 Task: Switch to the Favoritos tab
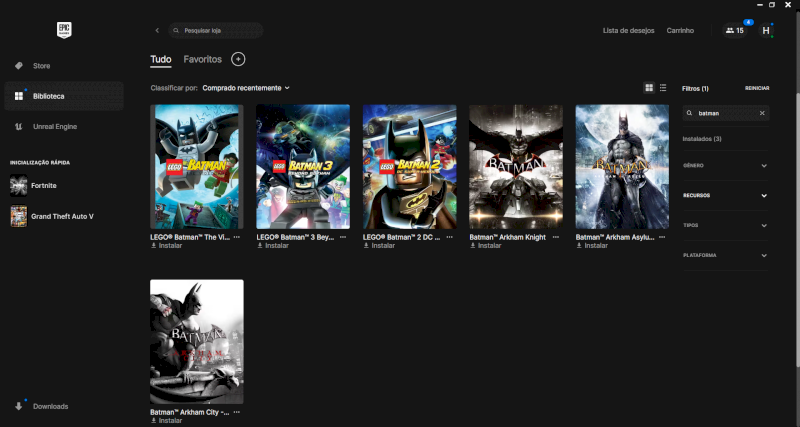click(x=202, y=60)
